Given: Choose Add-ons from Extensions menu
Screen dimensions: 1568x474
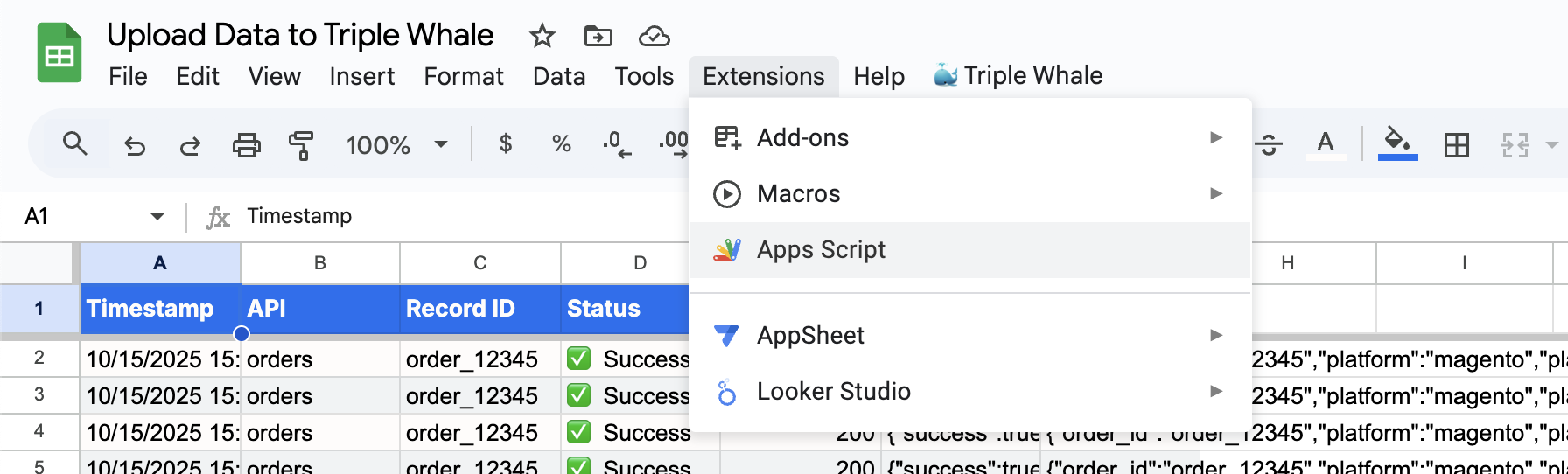Looking at the screenshot, I should 970,137.
